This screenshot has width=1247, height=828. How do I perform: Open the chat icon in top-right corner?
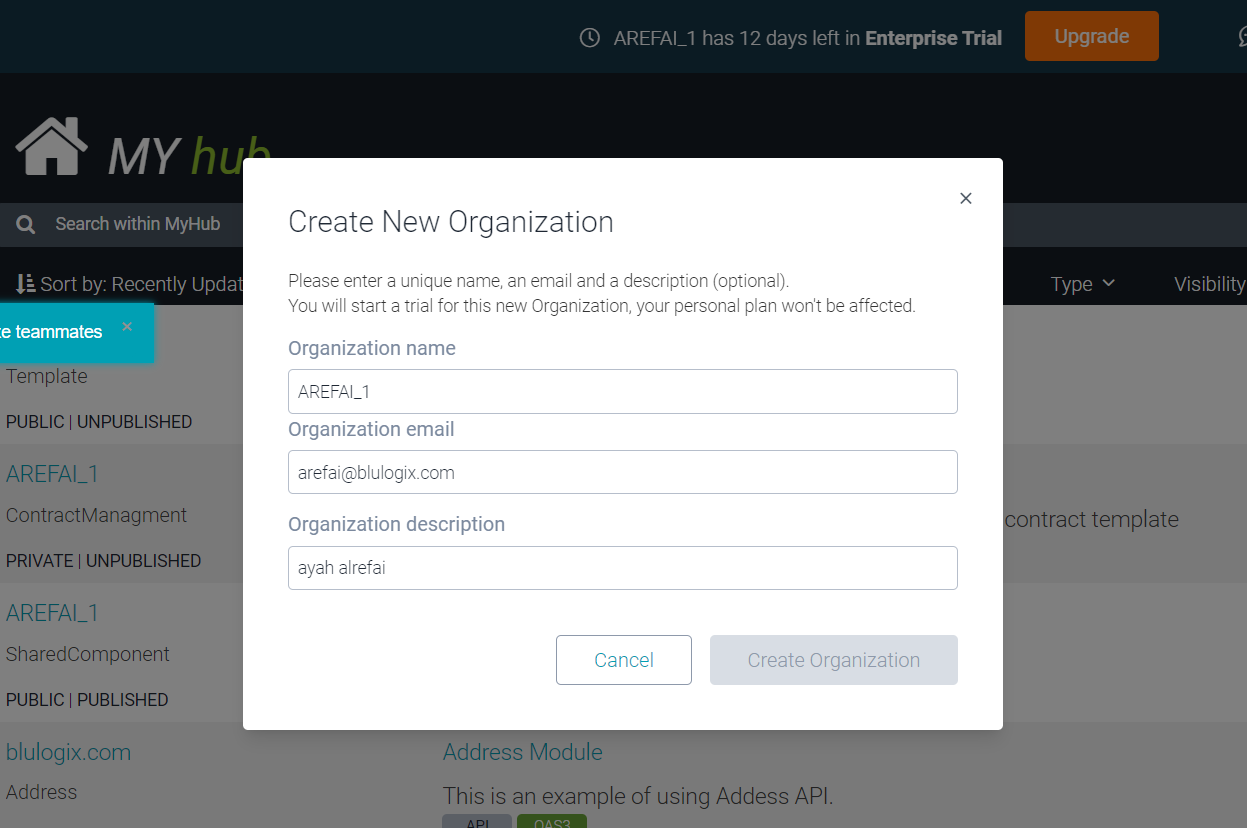(1241, 37)
